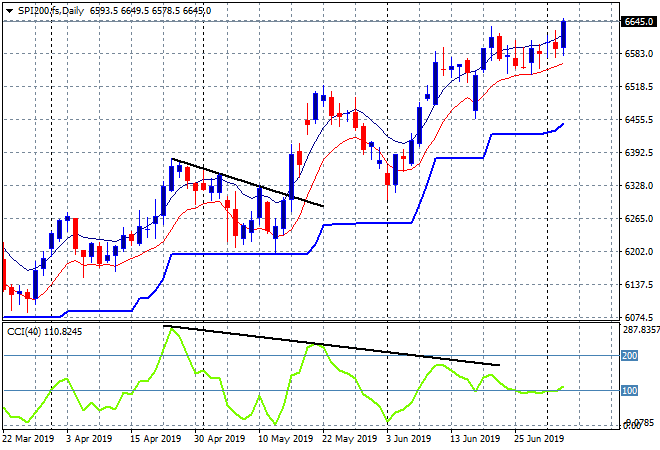Click the 6392.5 price axis label
Viewport: 660px width, 450px height.
(x=639, y=152)
